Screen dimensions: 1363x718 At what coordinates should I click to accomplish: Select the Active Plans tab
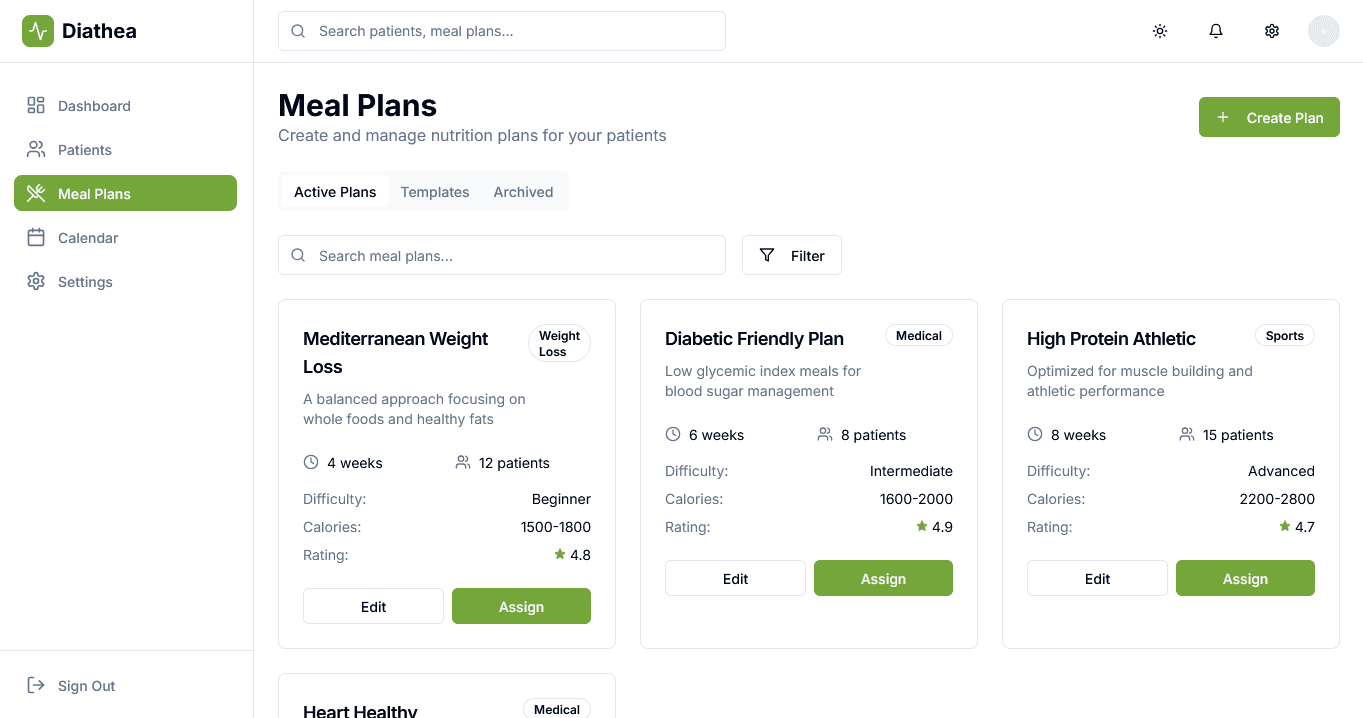pos(335,191)
